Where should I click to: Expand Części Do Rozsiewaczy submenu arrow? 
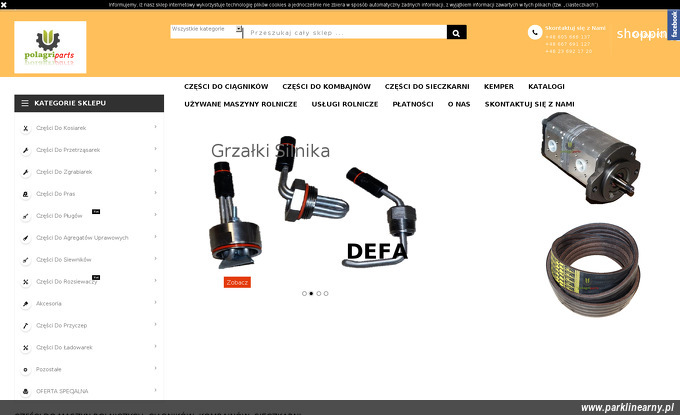pos(155,280)
